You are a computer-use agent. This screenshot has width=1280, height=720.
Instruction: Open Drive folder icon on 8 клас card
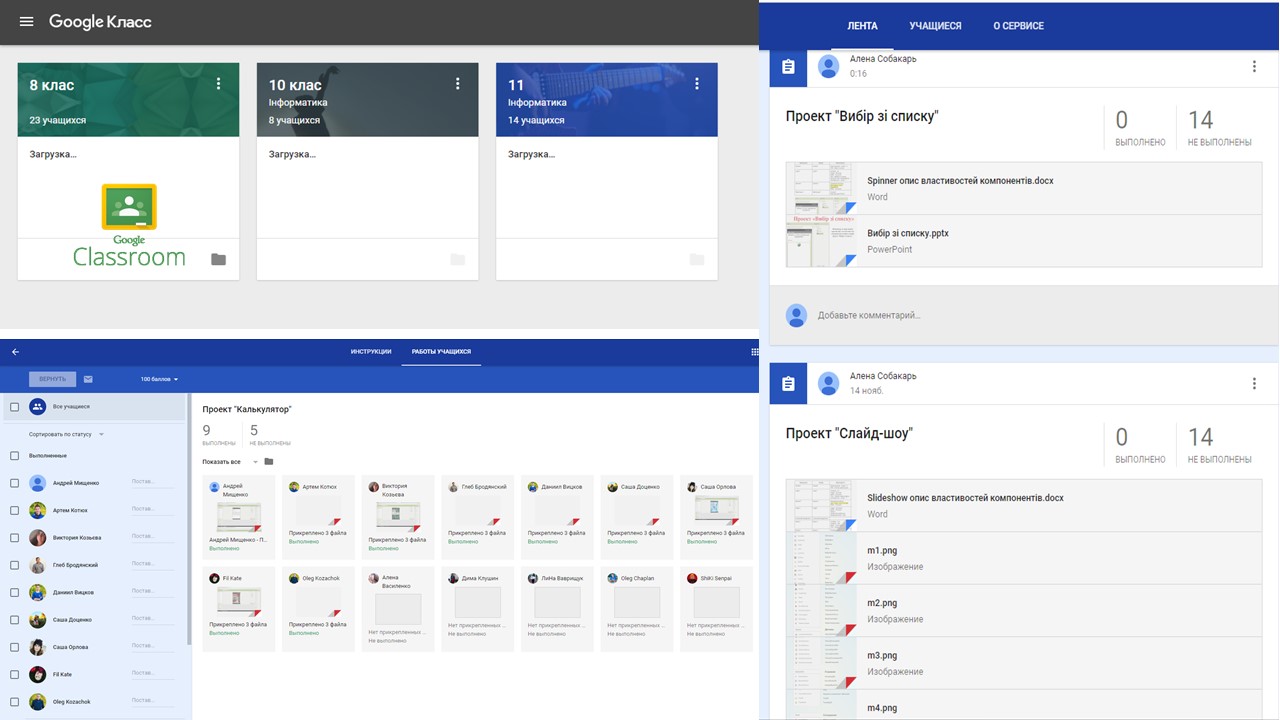(219, 260)
